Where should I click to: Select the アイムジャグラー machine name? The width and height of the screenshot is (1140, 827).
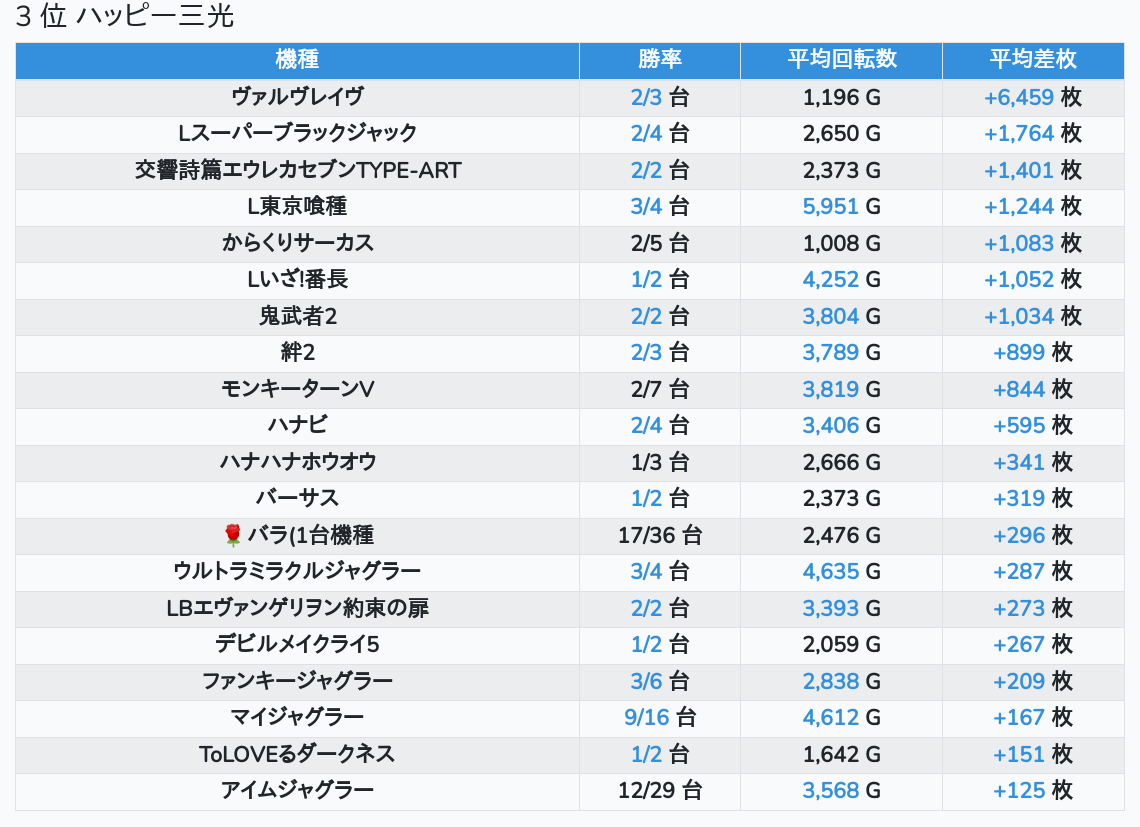297,791
